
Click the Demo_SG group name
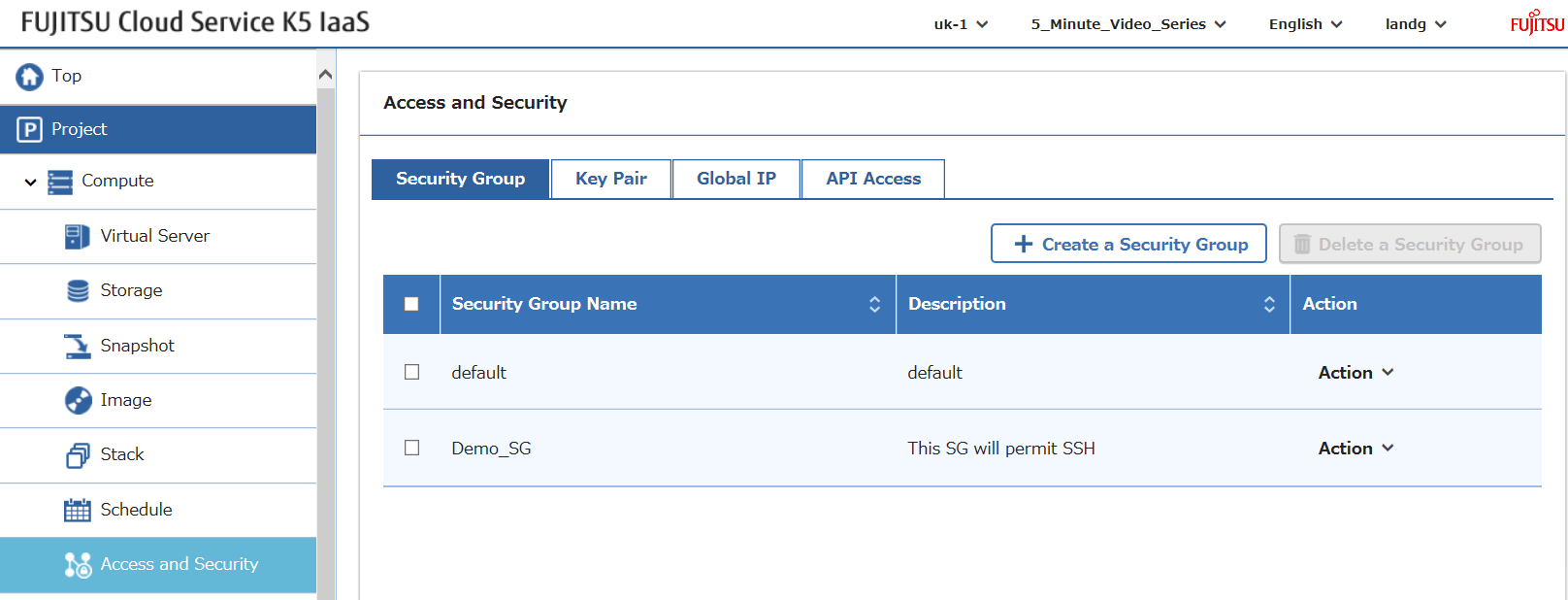[491, 449]
